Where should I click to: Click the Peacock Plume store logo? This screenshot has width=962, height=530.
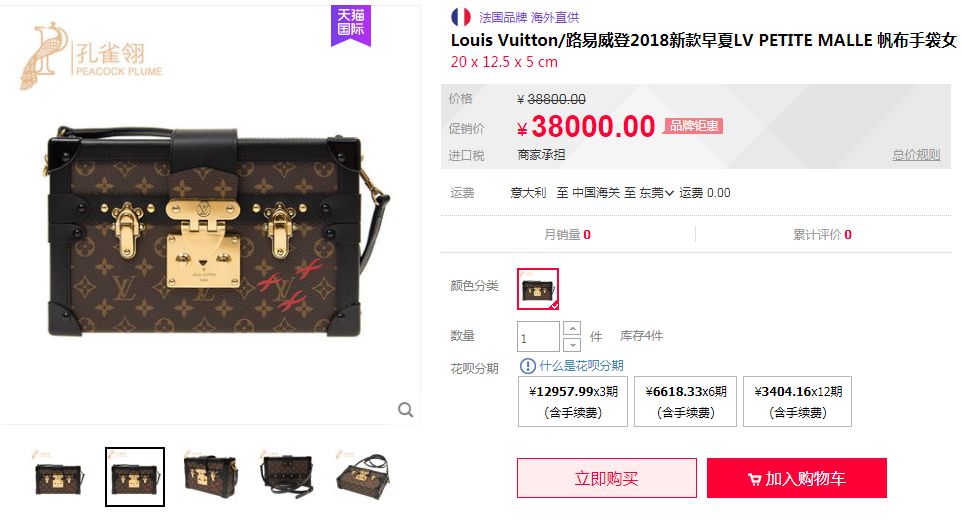[92, 56]
